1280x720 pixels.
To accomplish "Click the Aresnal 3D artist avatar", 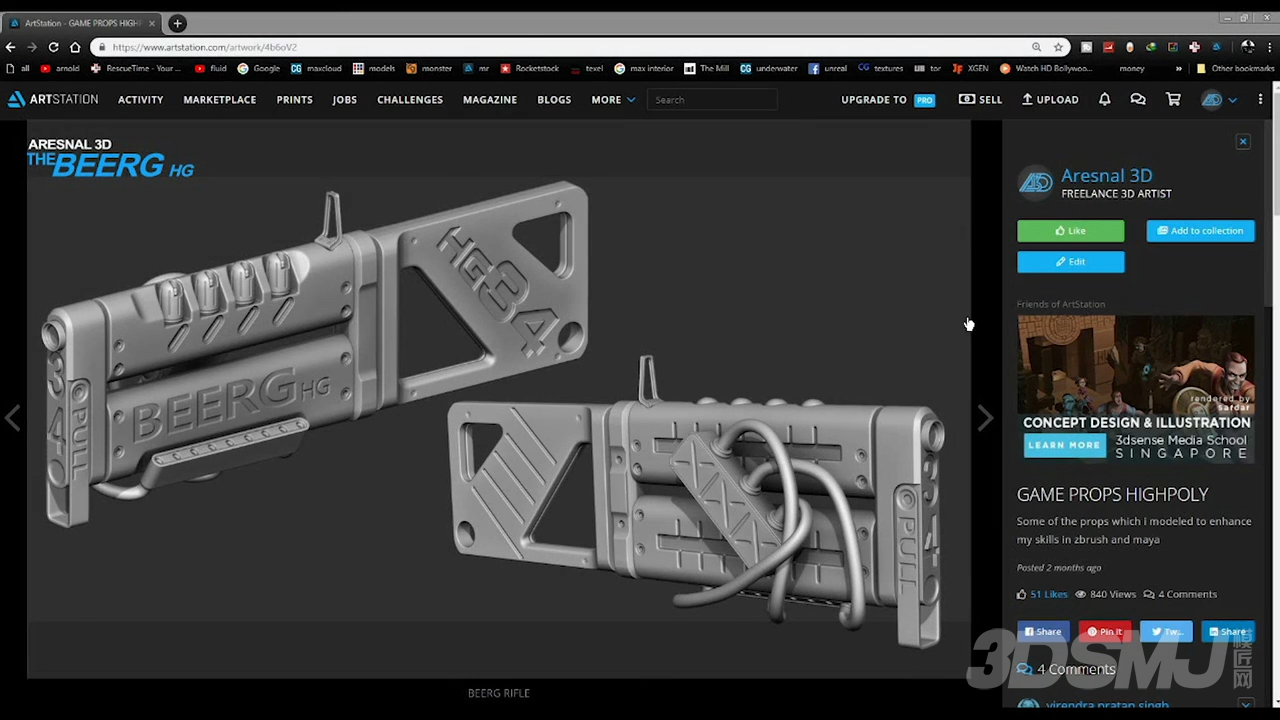I will 1035,182.
